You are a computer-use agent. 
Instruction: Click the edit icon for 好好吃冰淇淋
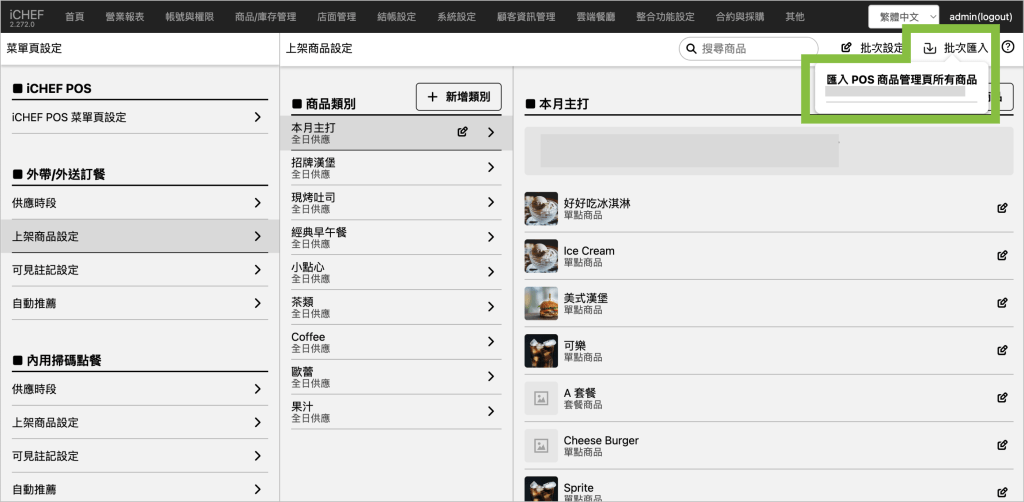tap(1002, 208)
